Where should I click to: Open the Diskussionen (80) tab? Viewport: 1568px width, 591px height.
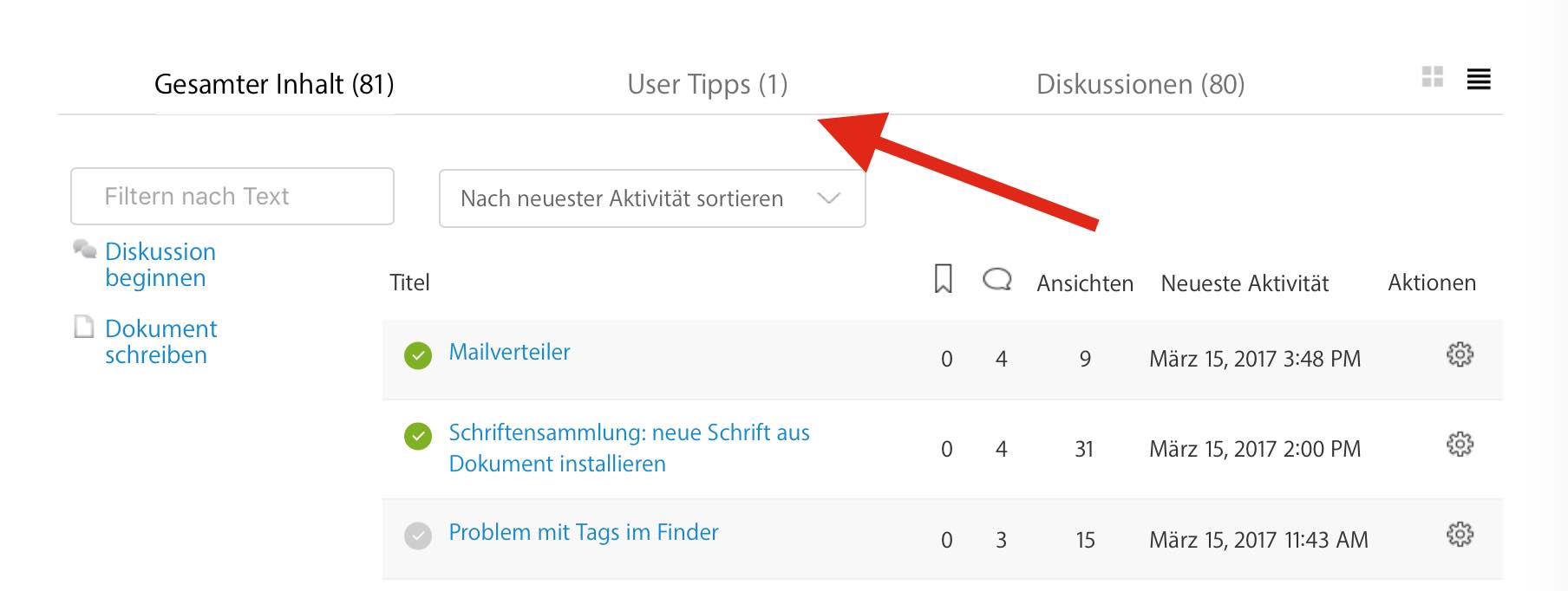[1140, 84]
